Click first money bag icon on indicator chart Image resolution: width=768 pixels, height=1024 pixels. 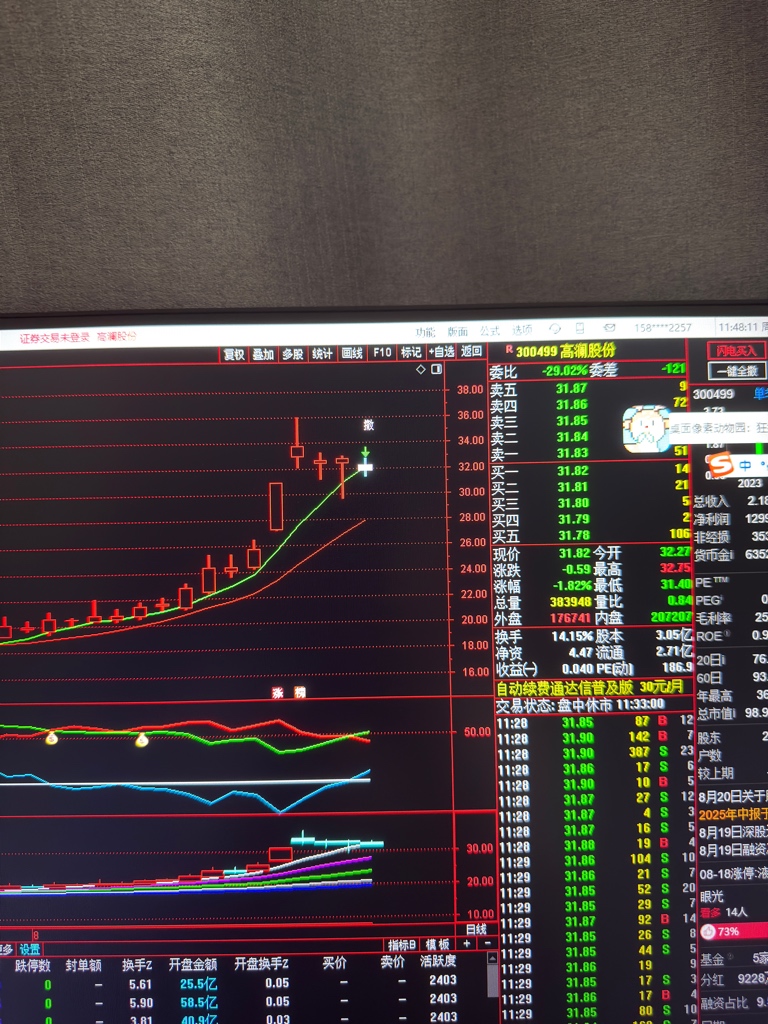tap(52, 739)
